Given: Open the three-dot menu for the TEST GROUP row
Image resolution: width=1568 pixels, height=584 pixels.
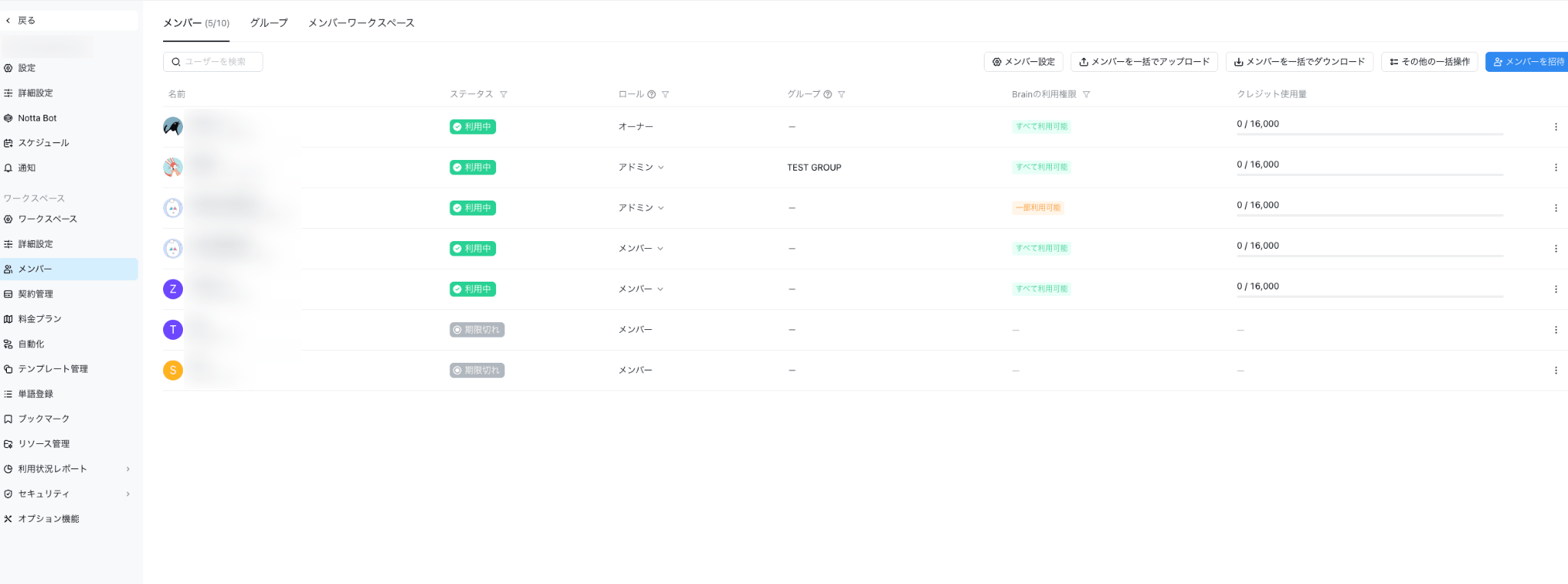Looking at the screenshot, I should pyautogui.click(x=1556, y=168).
